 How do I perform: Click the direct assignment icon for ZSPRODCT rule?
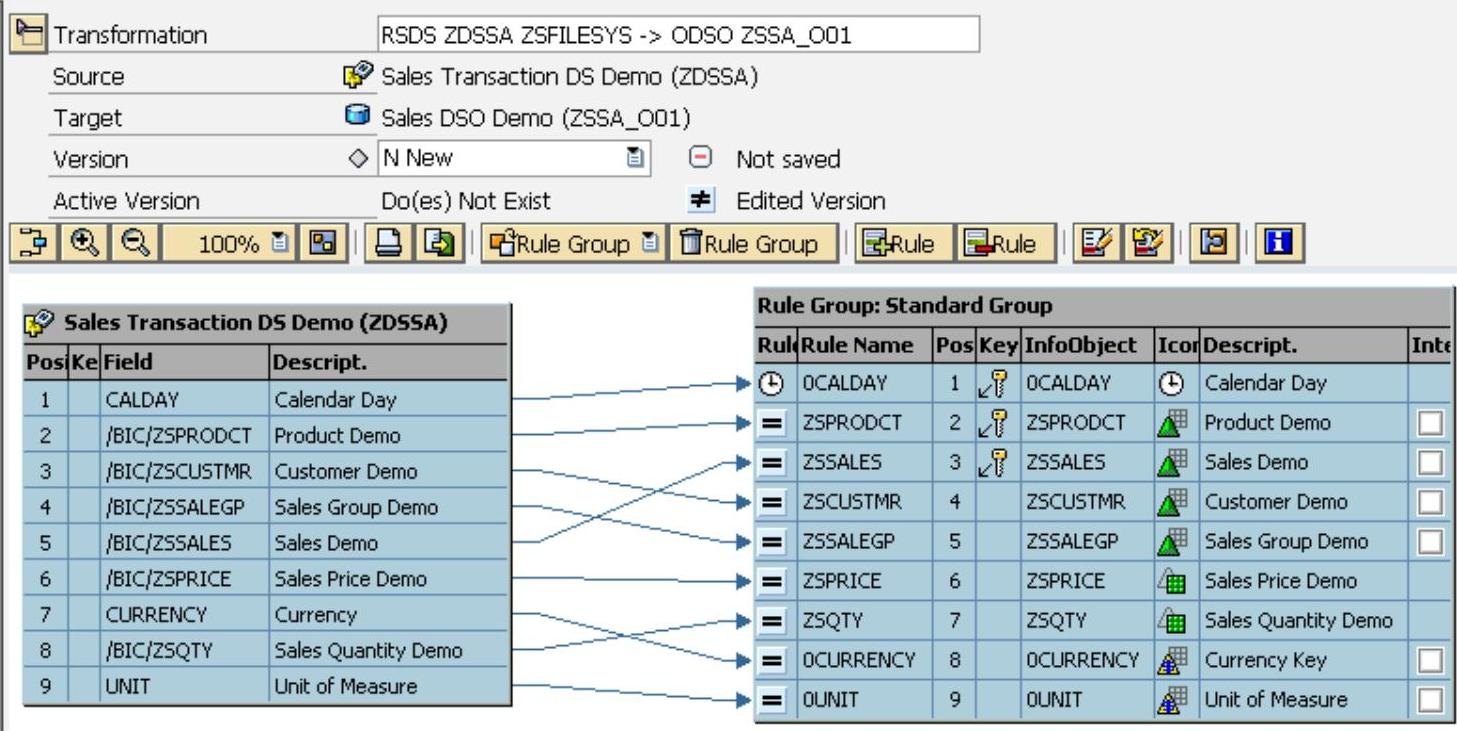point(772,423)
